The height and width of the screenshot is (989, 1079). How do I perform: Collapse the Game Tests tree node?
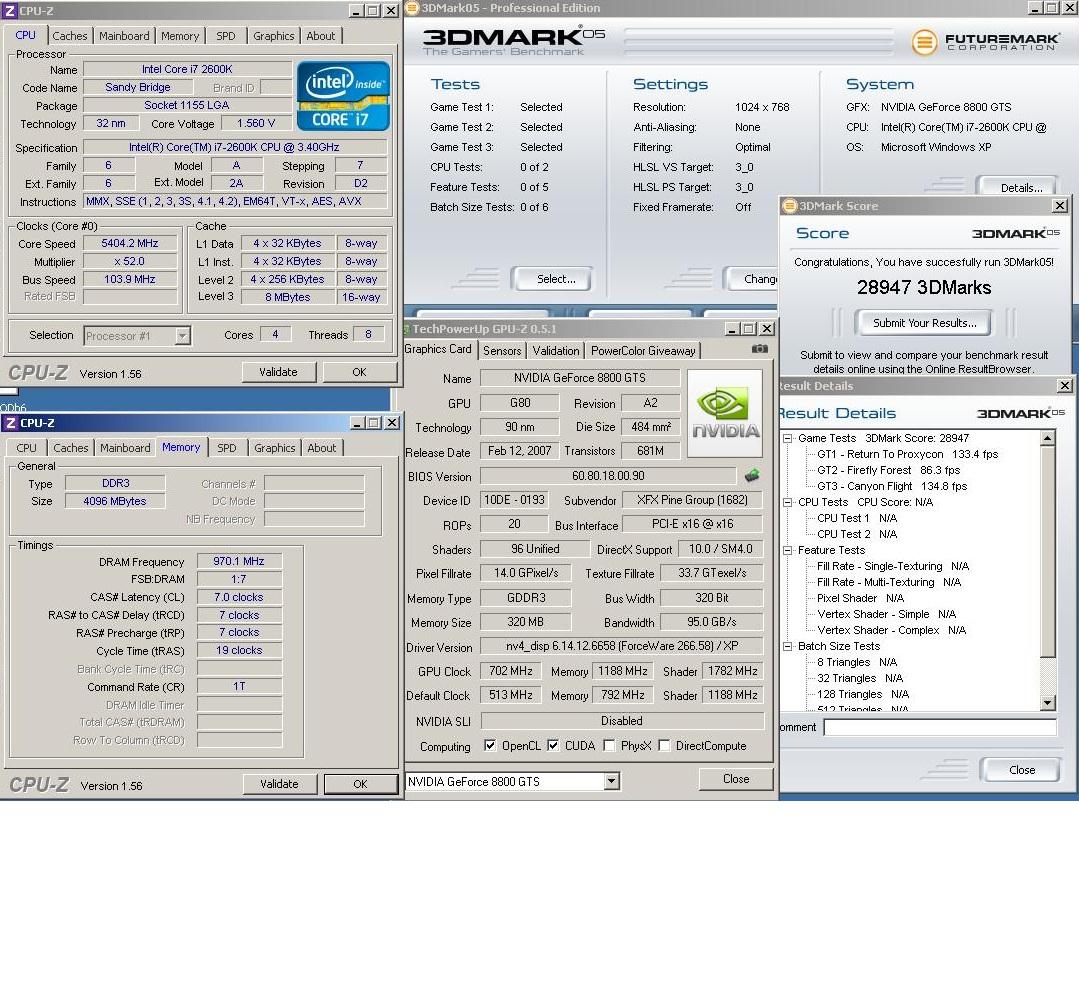(788, 438)
